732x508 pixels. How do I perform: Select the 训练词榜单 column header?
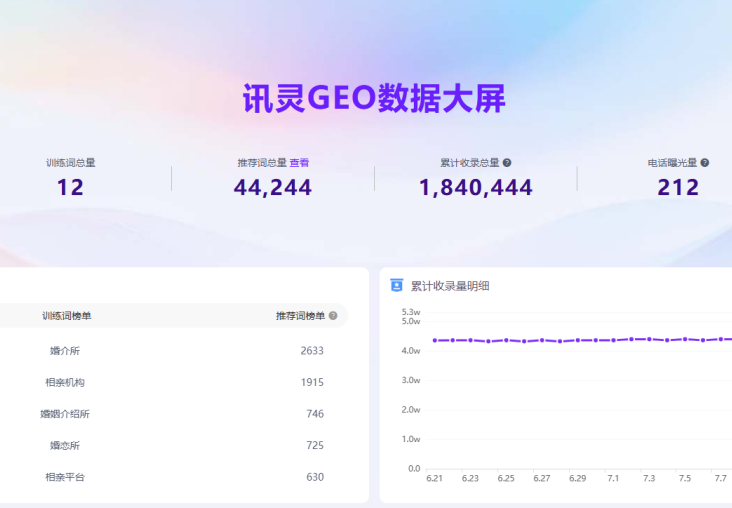click(67, 316)
